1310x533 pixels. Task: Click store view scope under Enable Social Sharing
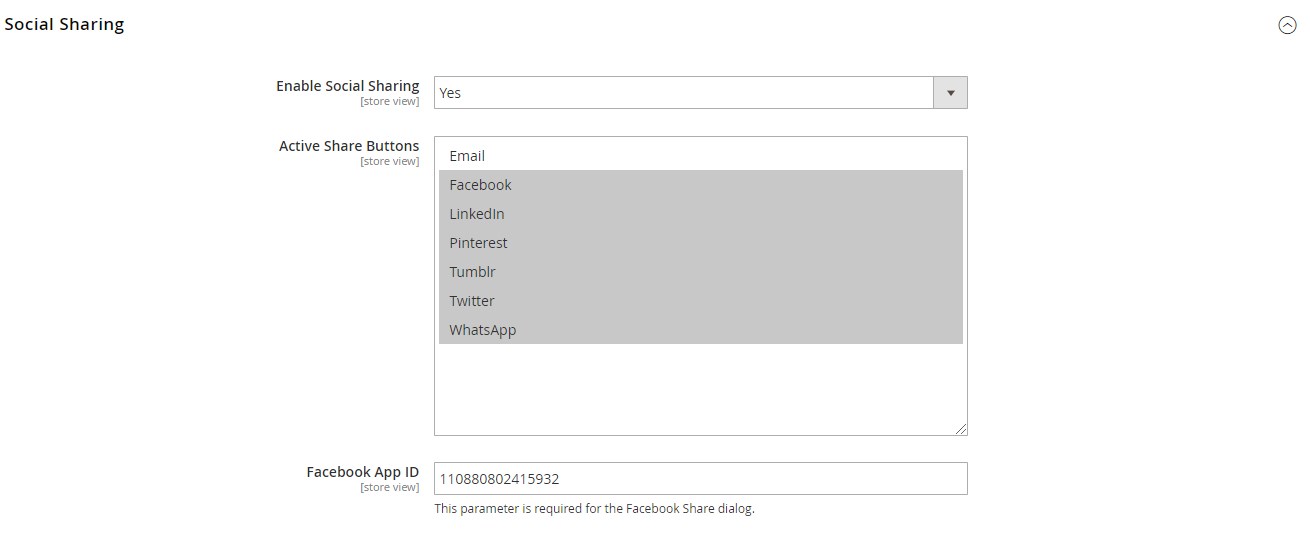point(390,102)
